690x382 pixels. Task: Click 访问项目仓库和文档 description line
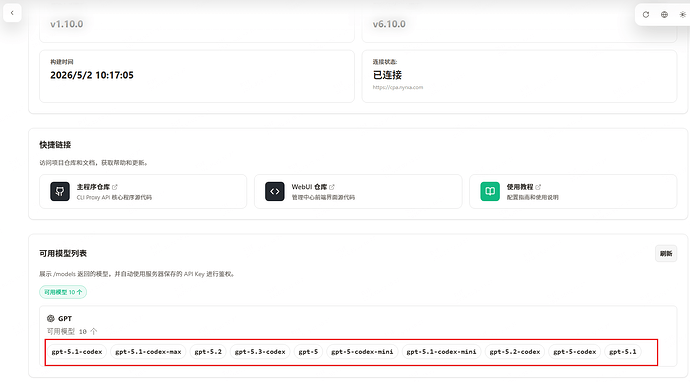pyautogui.click(x=93, y=163)
